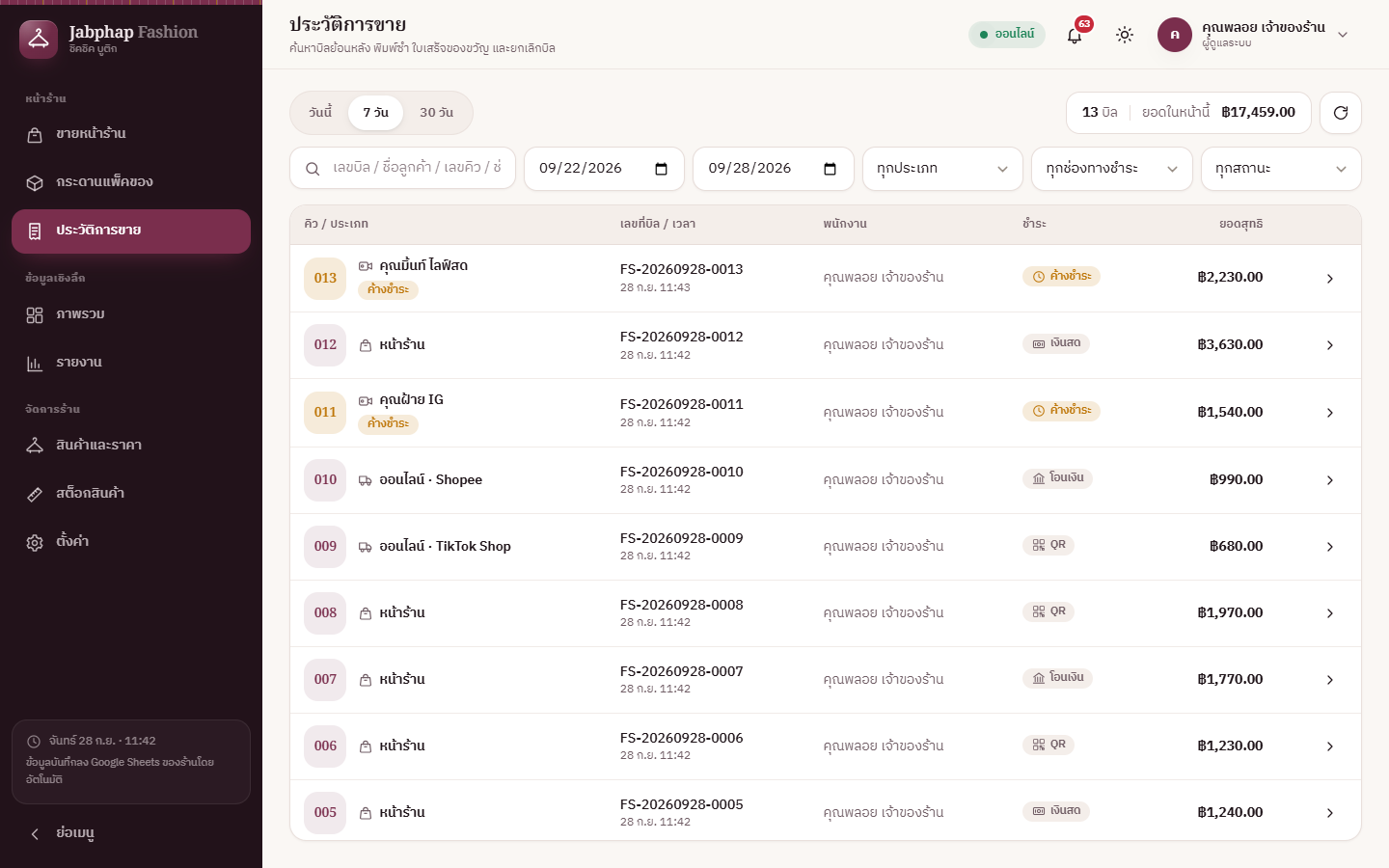This screenshot has width=1389, height=868.
Task: Click the Jabphap Fashion hanger logo
Action: pos(39,40)
